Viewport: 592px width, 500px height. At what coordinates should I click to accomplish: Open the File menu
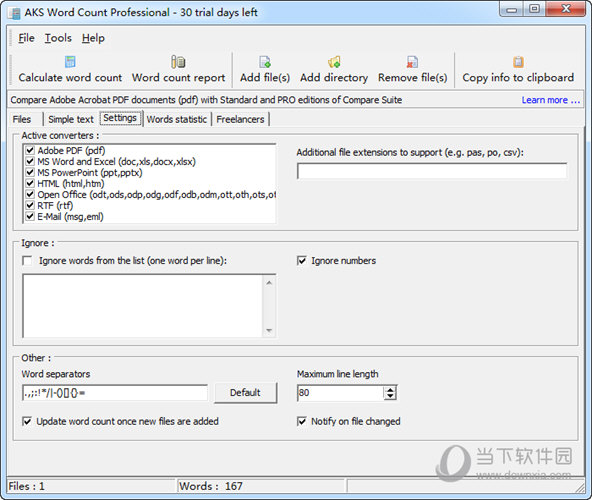[26, 38]
